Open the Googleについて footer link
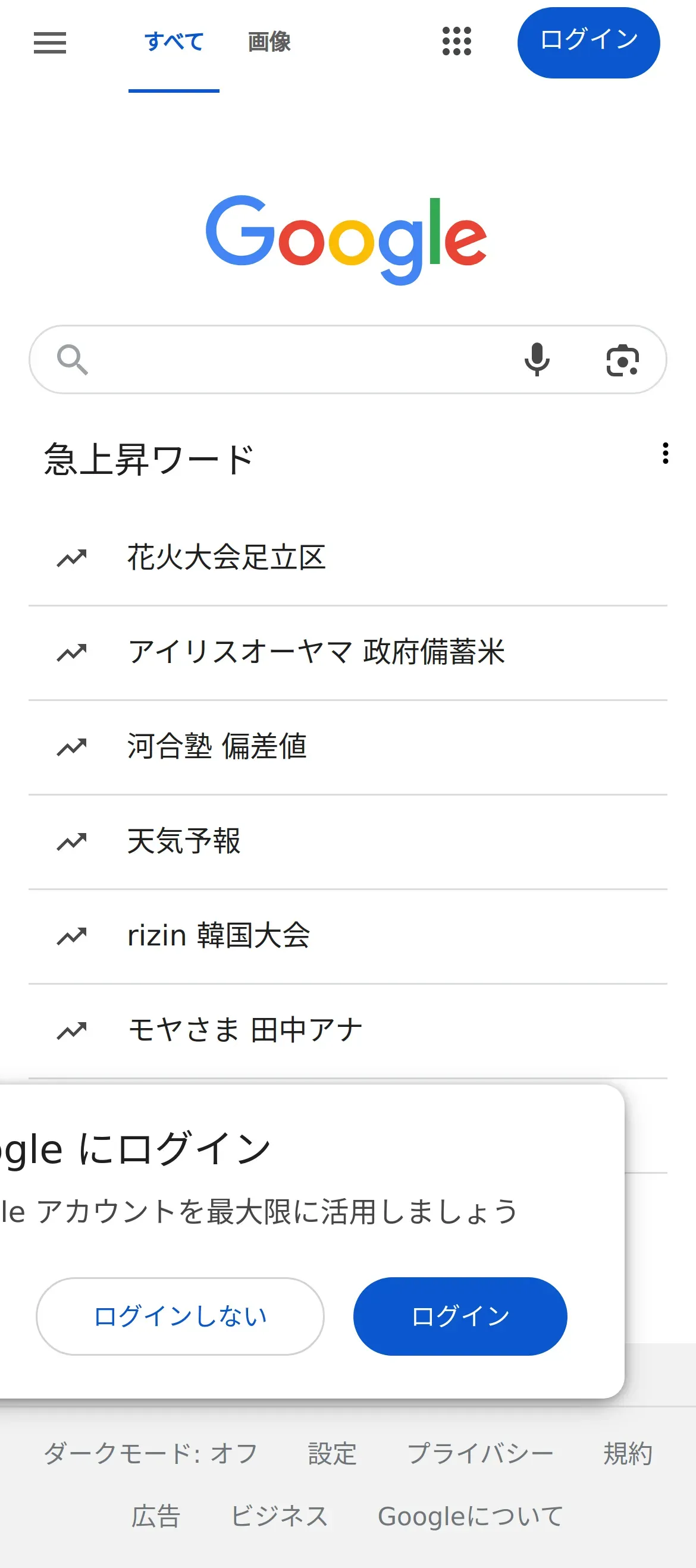This screenshot has width=696, height=1568. point(470,1516)
